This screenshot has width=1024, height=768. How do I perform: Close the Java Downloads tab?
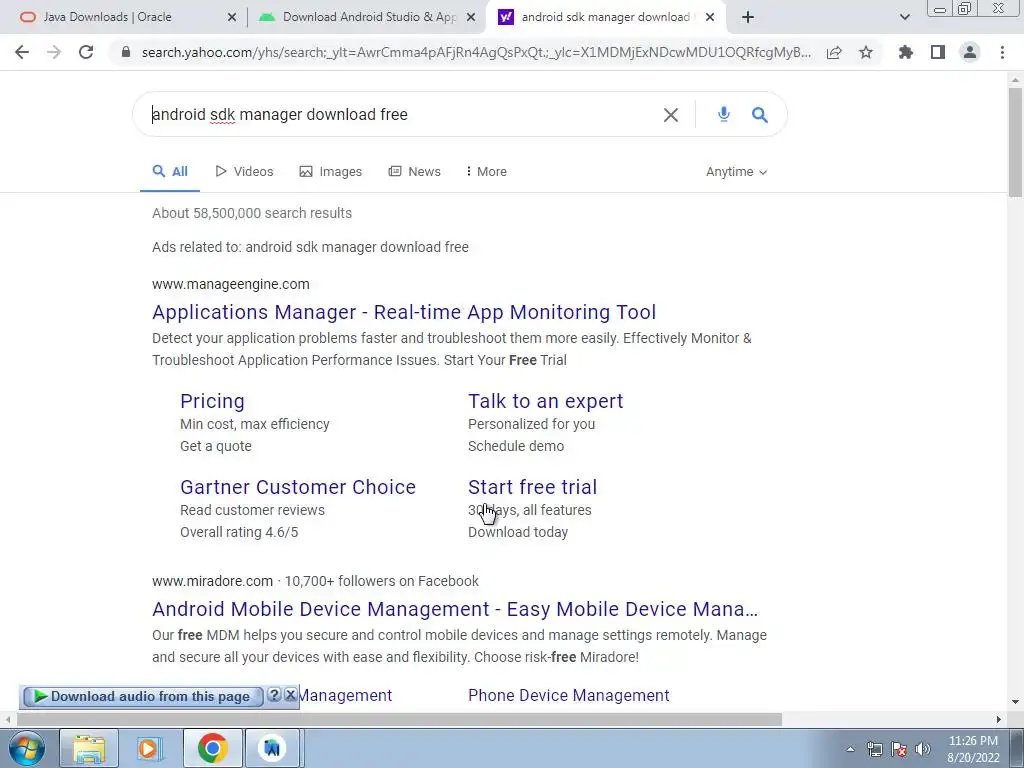tap(232, 18)
